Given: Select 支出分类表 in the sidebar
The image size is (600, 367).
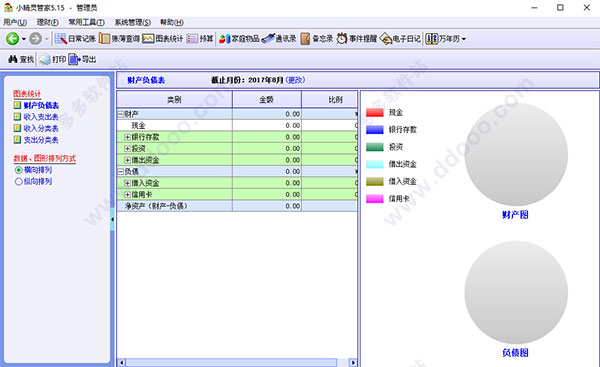Looking at the screenshot, I should (x=41, y=140).
